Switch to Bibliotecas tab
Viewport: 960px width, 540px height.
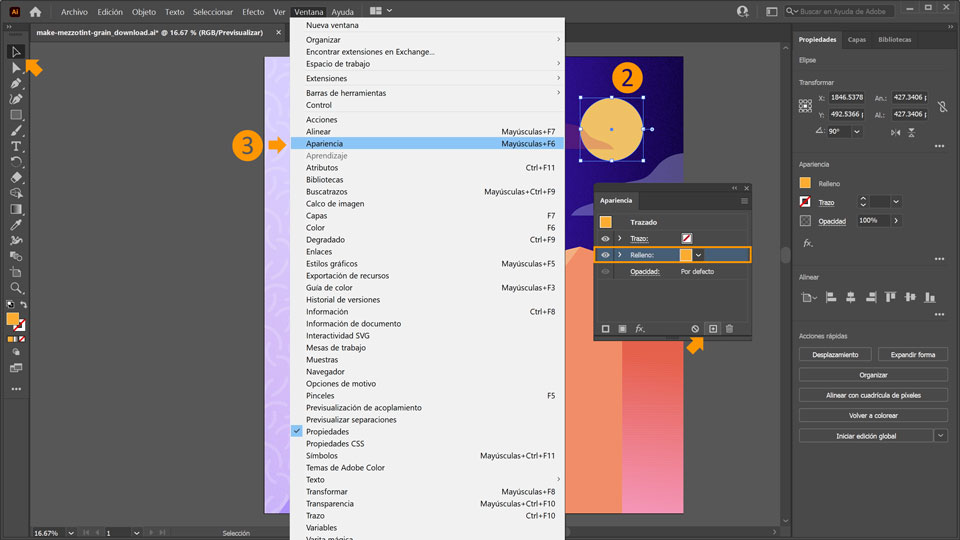[x=894, y=40]
